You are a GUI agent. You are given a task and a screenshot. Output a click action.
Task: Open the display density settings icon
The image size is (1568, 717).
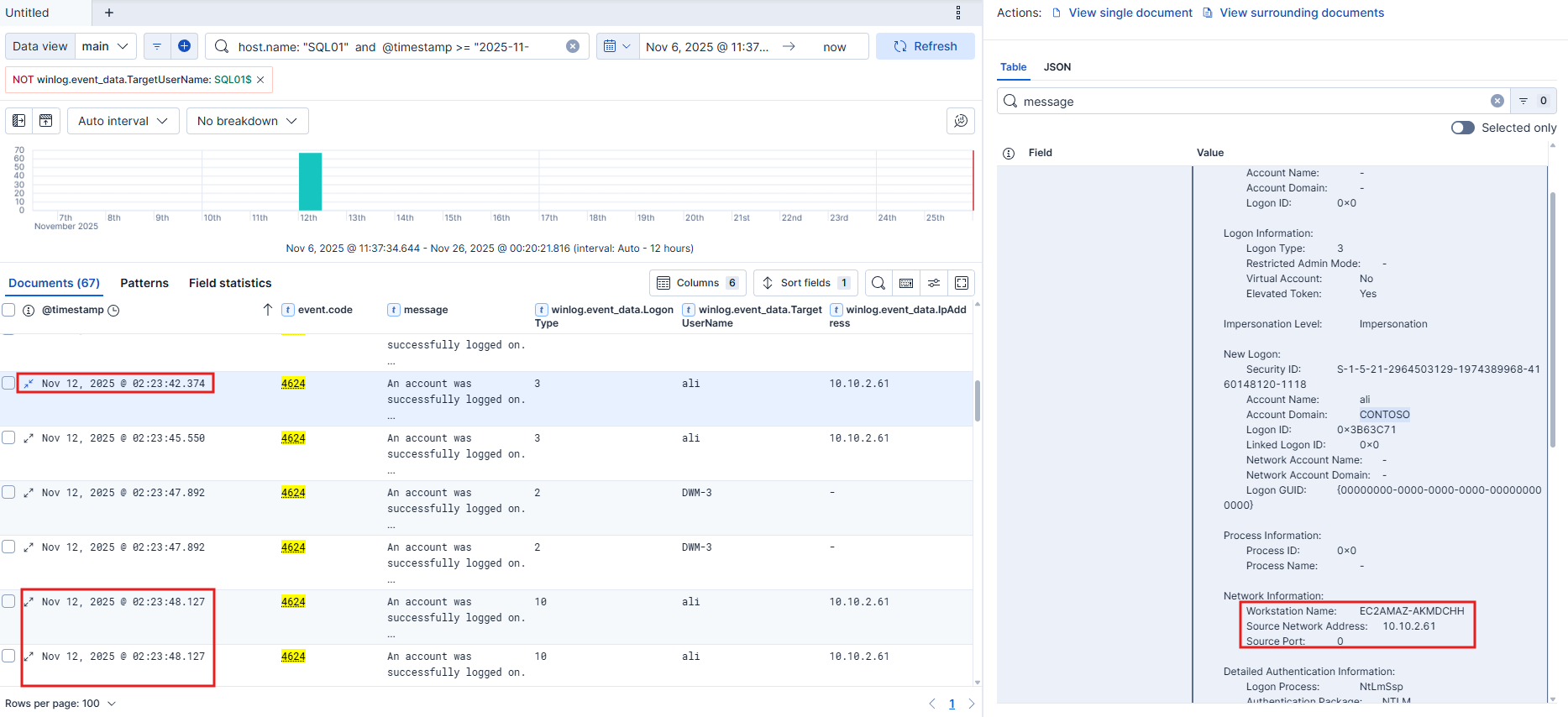[x=934, y=283]
